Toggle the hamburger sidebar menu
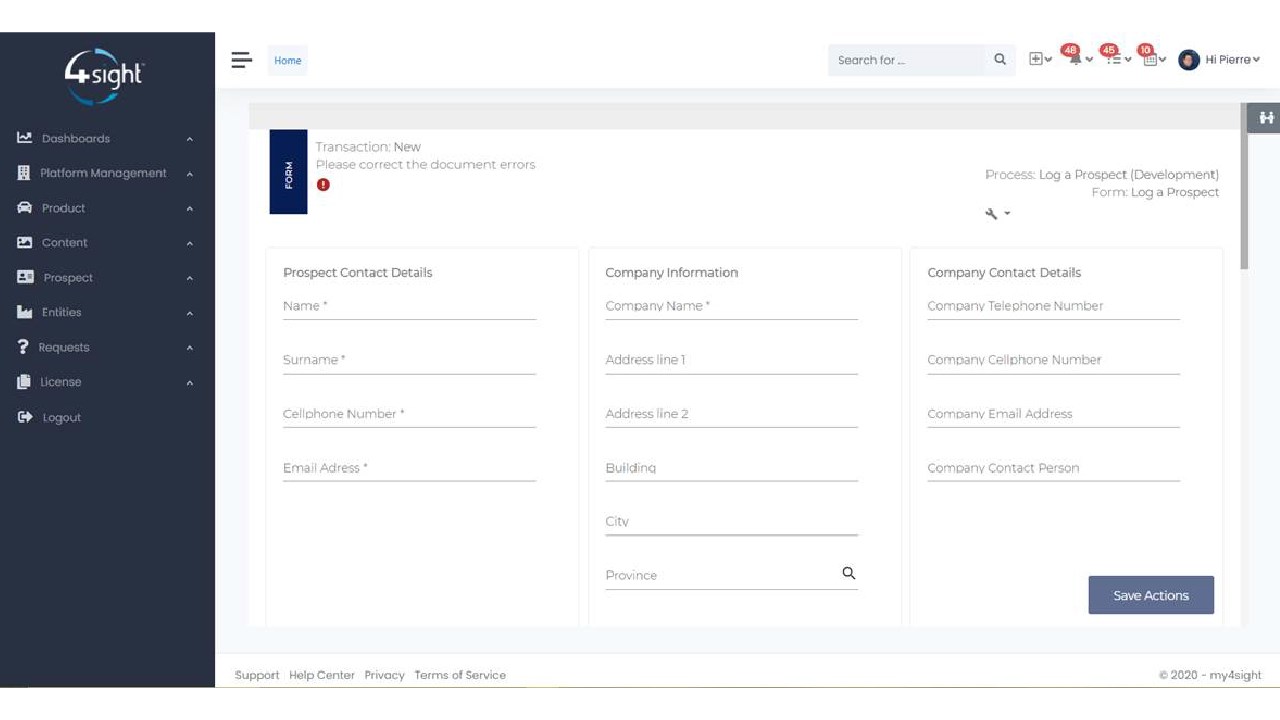The height and width of the screenshot is (720, 1280). (x=242, y=60)
